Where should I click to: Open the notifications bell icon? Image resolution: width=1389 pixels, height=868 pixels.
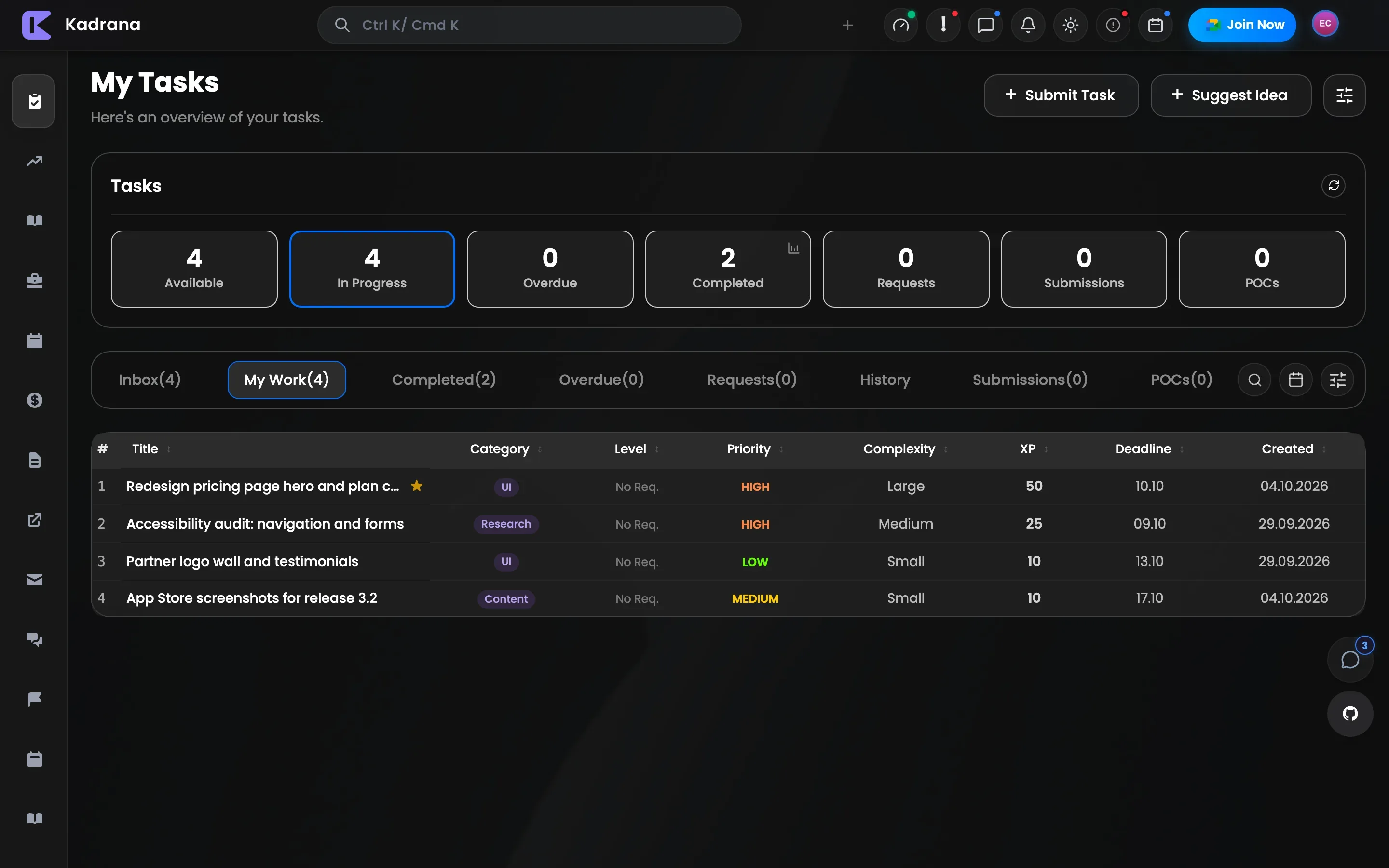coord(1028,25)
